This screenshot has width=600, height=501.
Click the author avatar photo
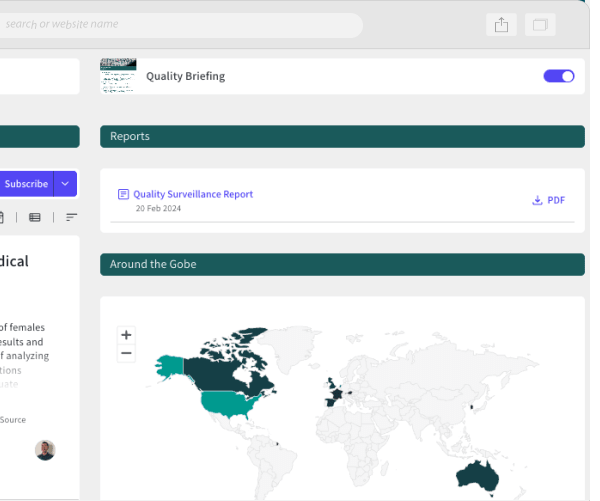[x=44, y=450]
